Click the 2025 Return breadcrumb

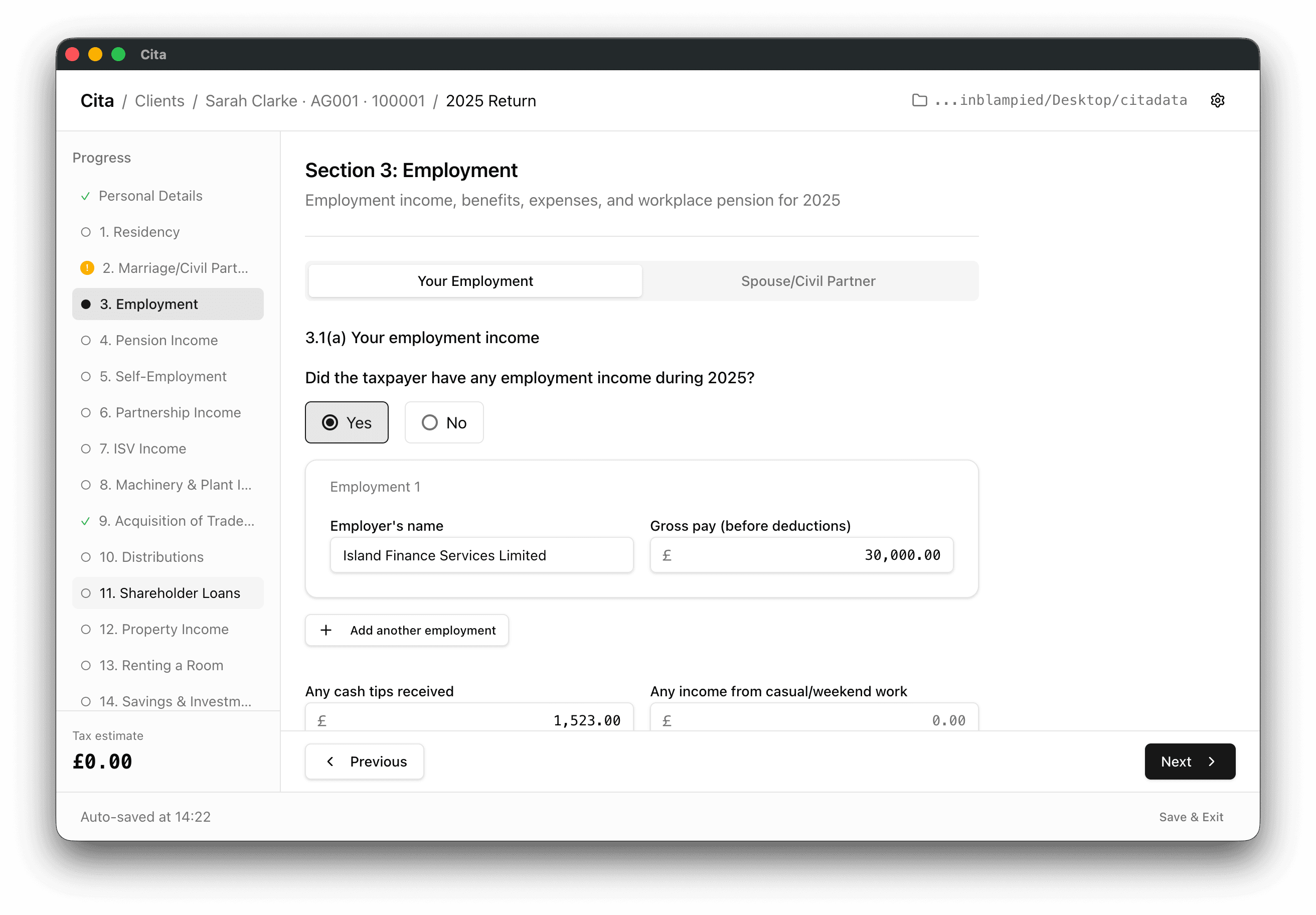(491, 101)
